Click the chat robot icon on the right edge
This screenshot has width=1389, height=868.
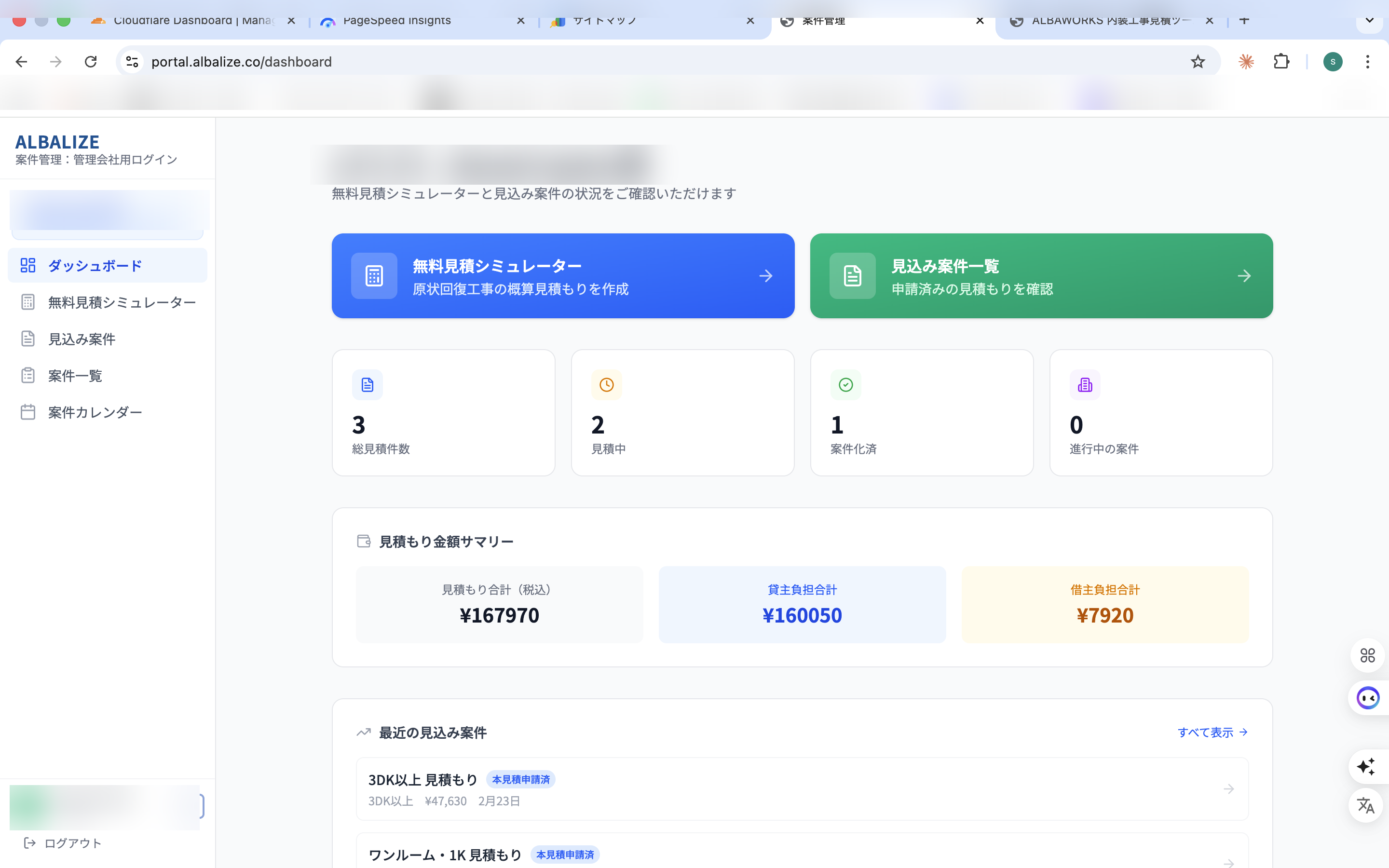click(x=1368, y=697)
